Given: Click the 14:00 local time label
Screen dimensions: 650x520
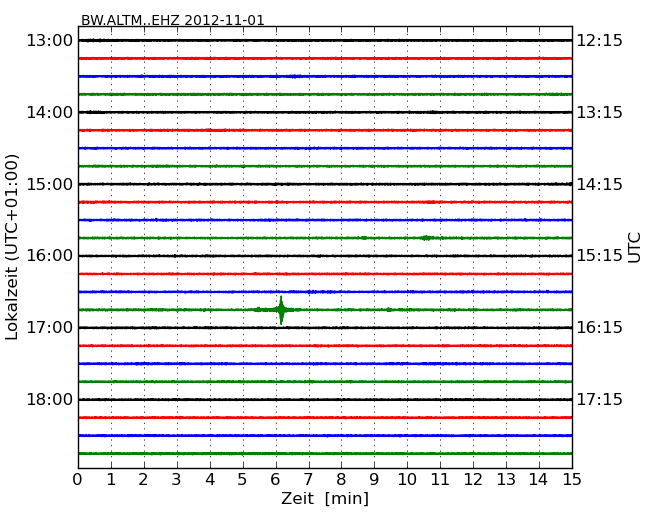Looking at the screenshot, I should [x=50, y=112].
